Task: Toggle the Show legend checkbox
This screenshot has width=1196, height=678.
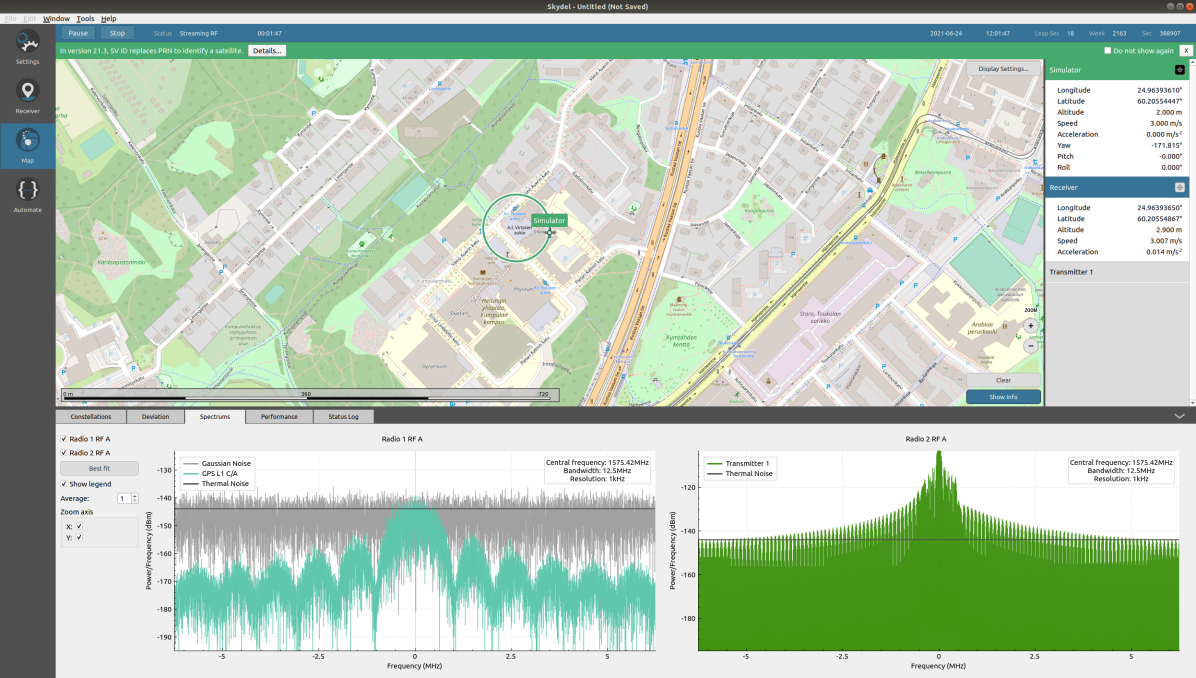Action: click(65, 484)
